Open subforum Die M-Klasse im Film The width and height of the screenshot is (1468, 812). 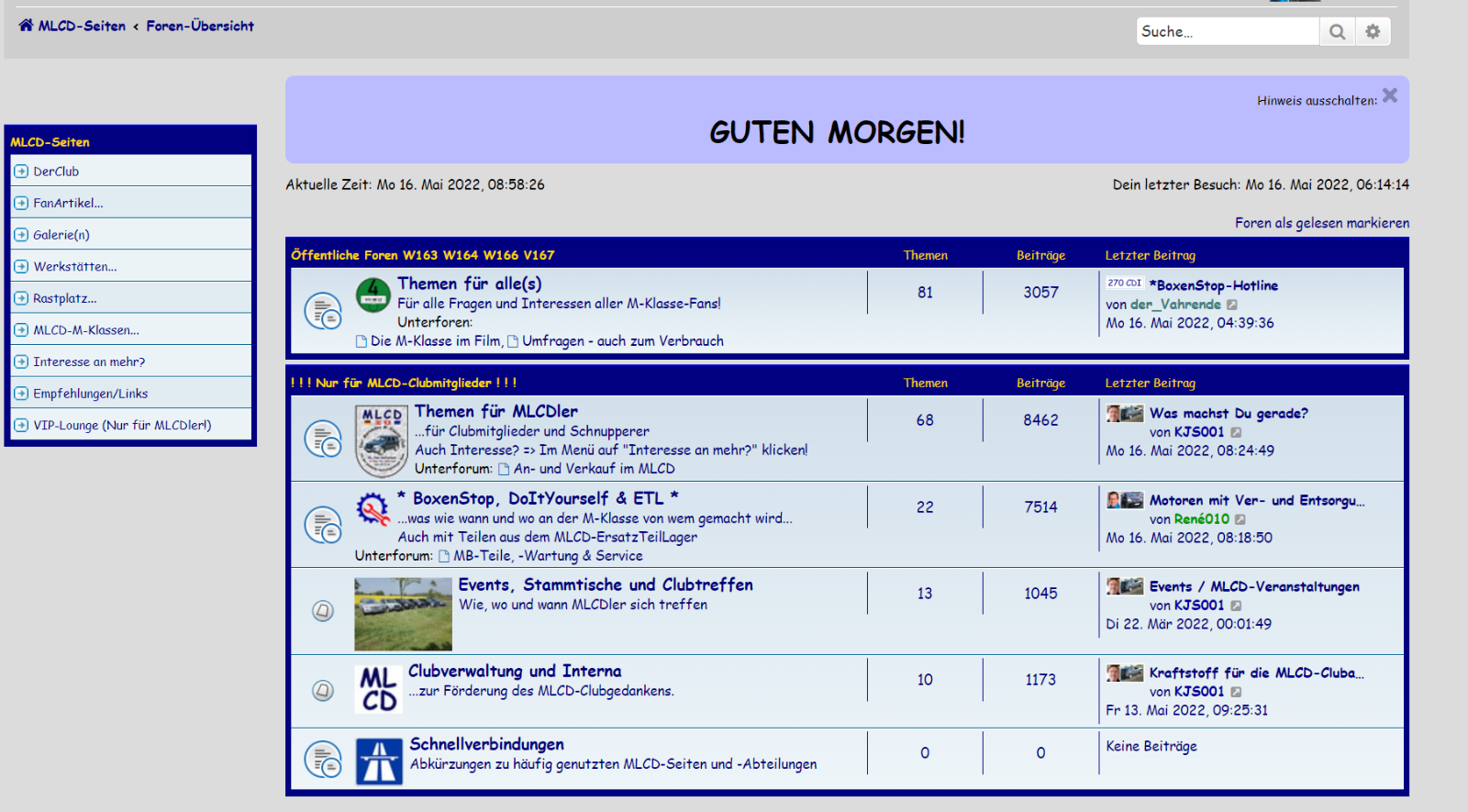(x=435, y=341)
